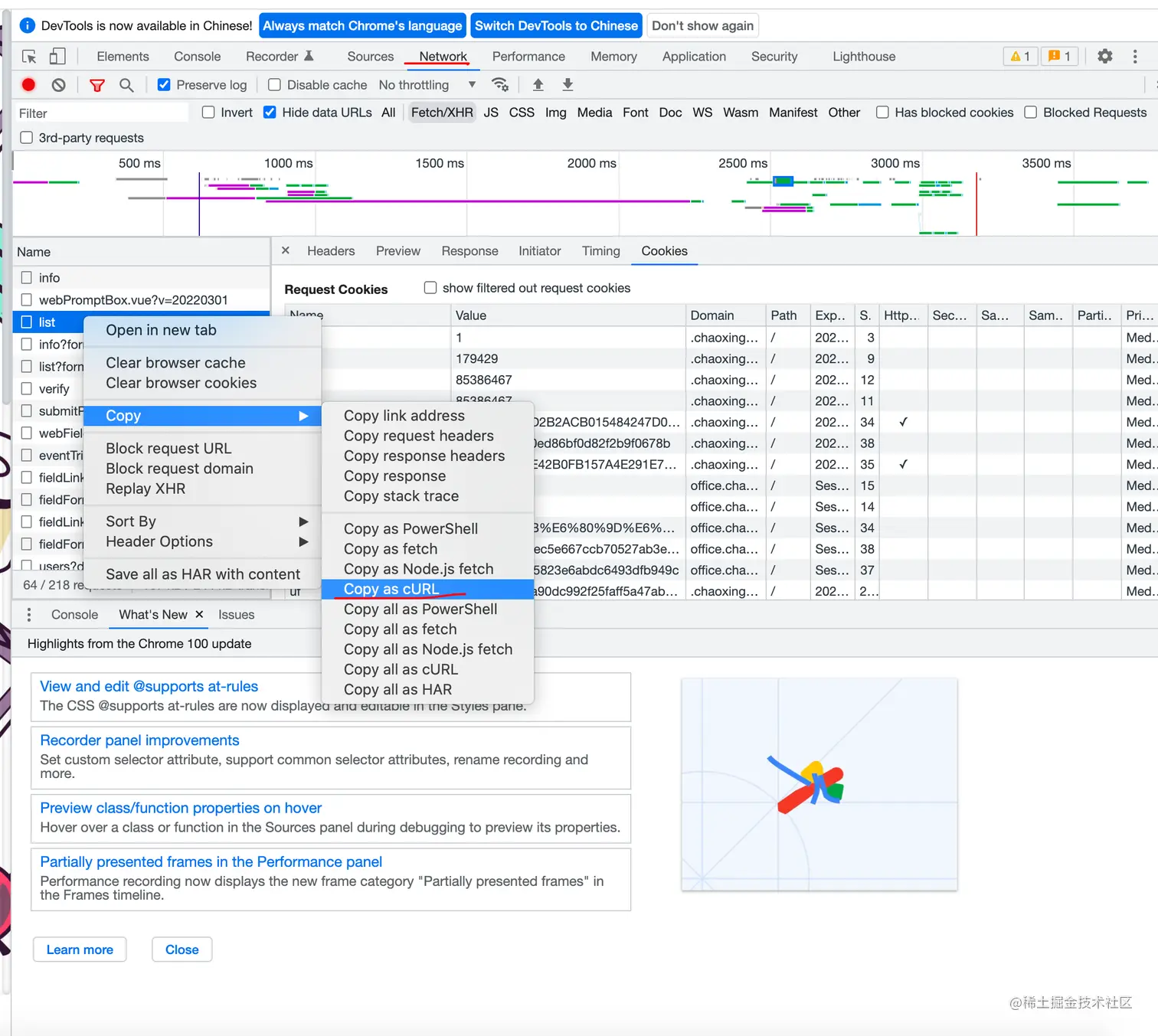The width and height of the screenshot is (1158, 1036).
Task: Click the inspect element selector icon
Action: [x=29, y=57]
